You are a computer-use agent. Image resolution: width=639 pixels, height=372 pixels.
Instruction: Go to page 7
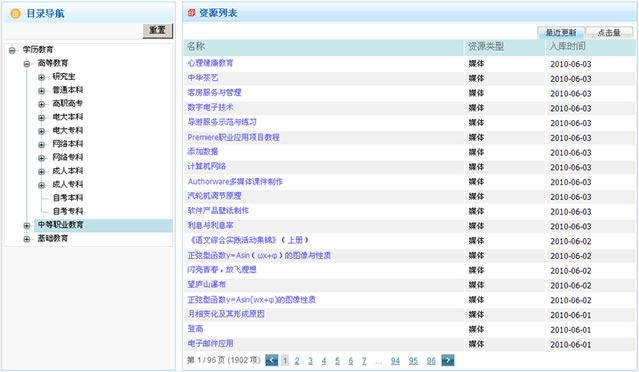[364, 361]
